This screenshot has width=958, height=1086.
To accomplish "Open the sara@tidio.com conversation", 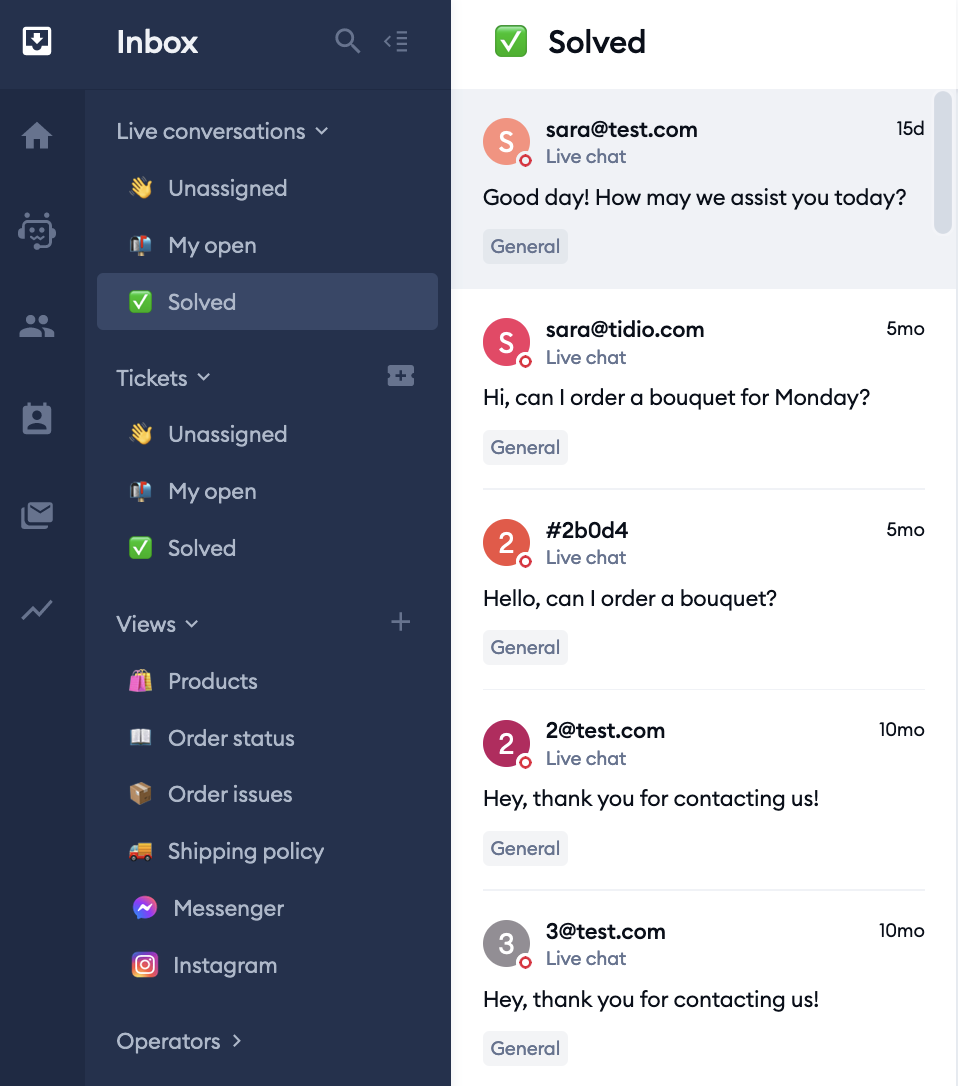I will [x=704, y=389].
